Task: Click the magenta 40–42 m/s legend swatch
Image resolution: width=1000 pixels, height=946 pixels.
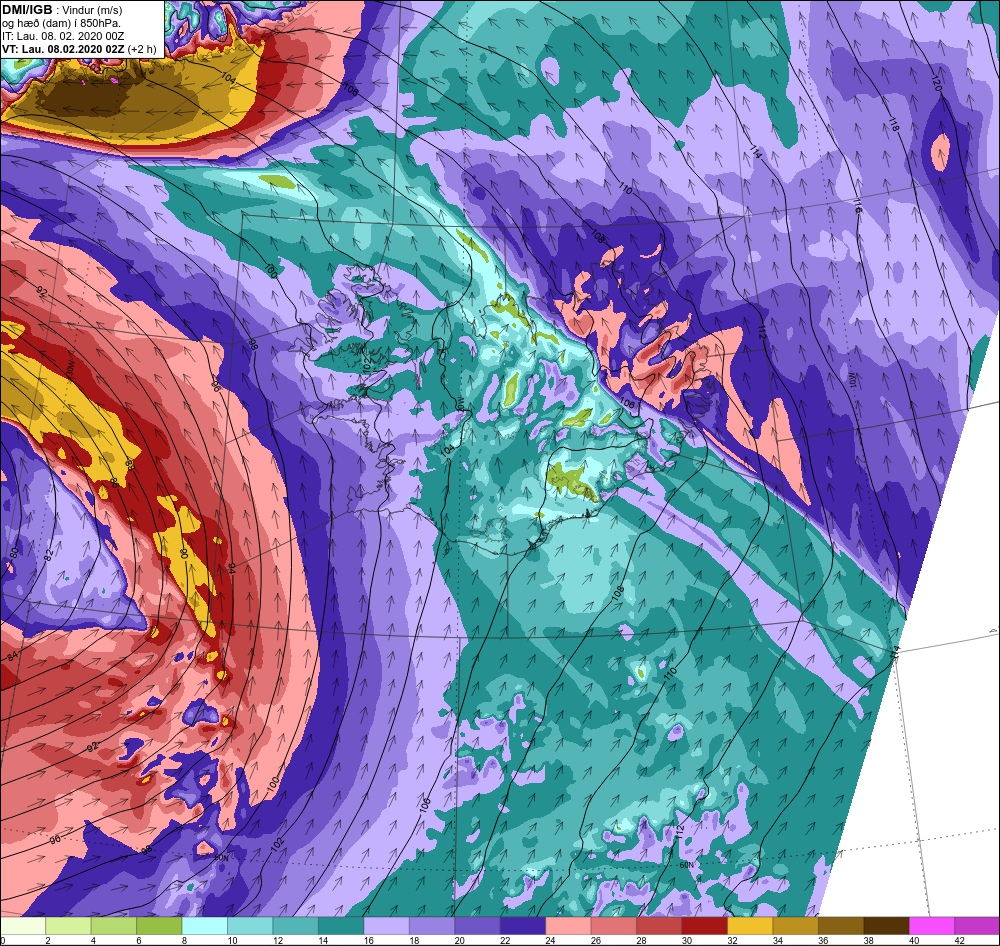Action: coord(932,926)
